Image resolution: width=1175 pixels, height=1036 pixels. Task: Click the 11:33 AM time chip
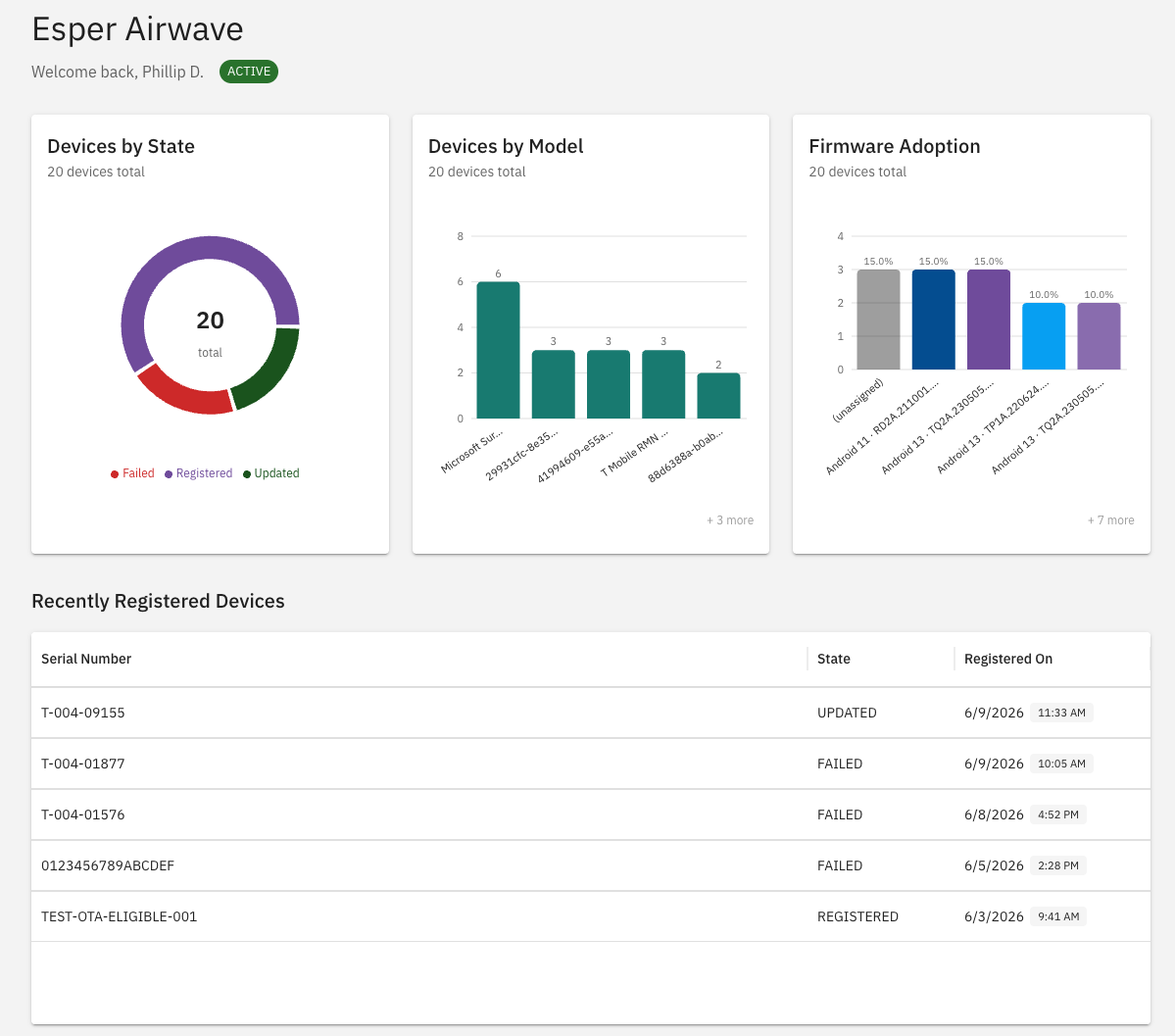click(x=1062, y=713)
